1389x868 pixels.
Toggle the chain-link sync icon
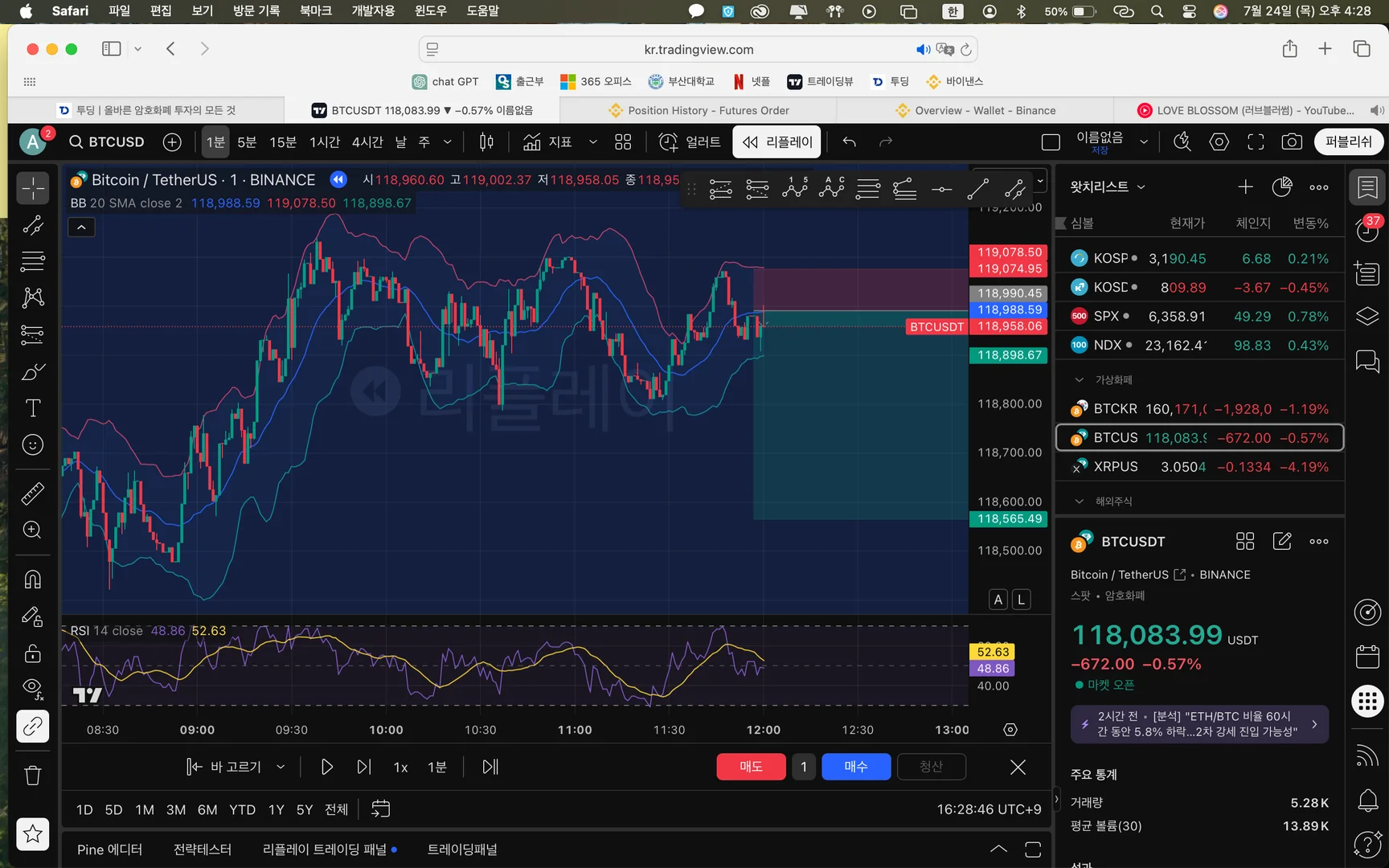(33, 727)
